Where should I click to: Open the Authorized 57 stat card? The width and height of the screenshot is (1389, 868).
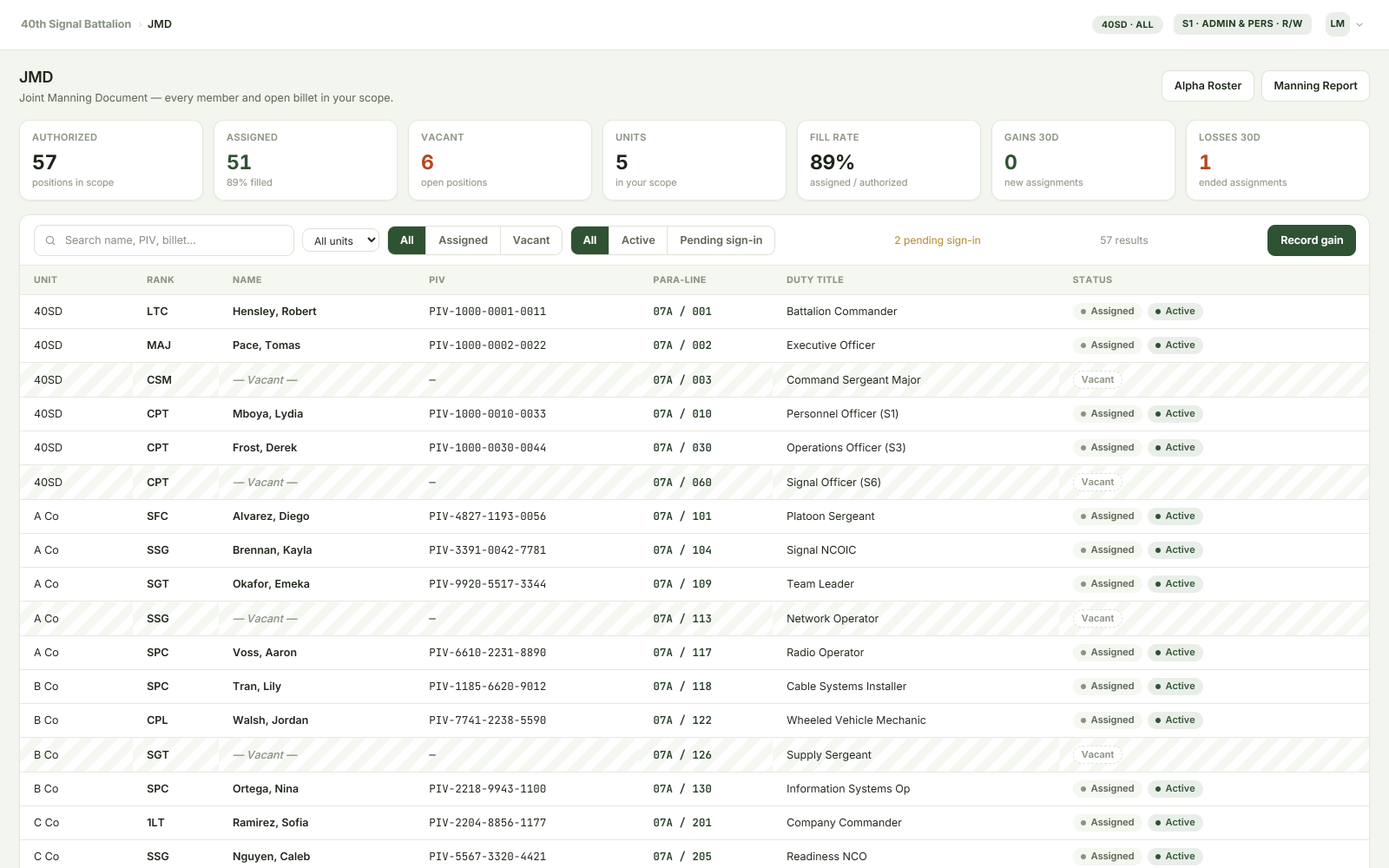pyautogui.click(x=111, y=161)
